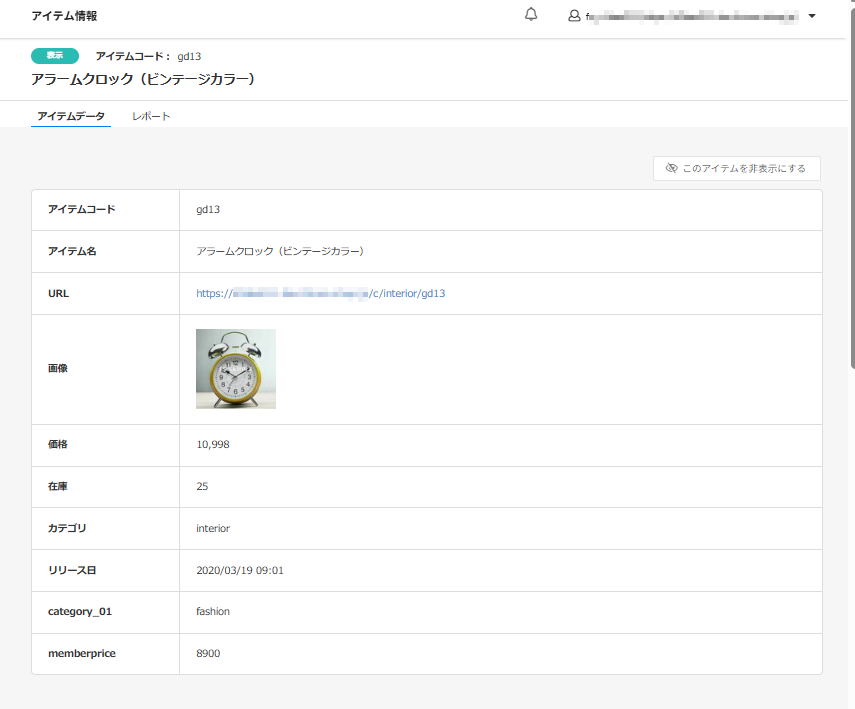The height and width of the screenshot is (709, 855).
Task: Click the アラームクロック item heading
Action: point(143,79)
